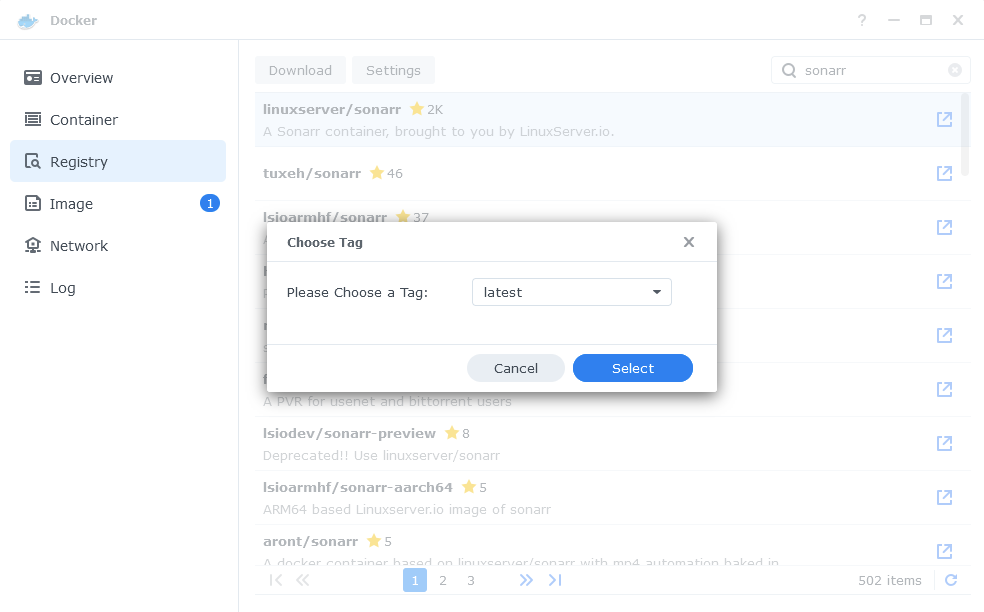Clear the sonarr search text
Screen dimensions: 984x612
point(955,70)
